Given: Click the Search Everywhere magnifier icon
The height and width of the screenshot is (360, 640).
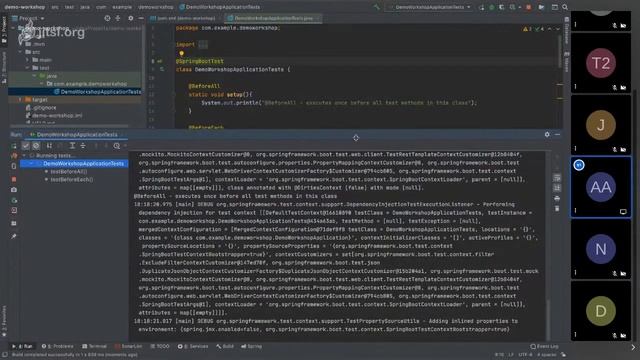Looking at the screenshot, I should coord(565,7).
